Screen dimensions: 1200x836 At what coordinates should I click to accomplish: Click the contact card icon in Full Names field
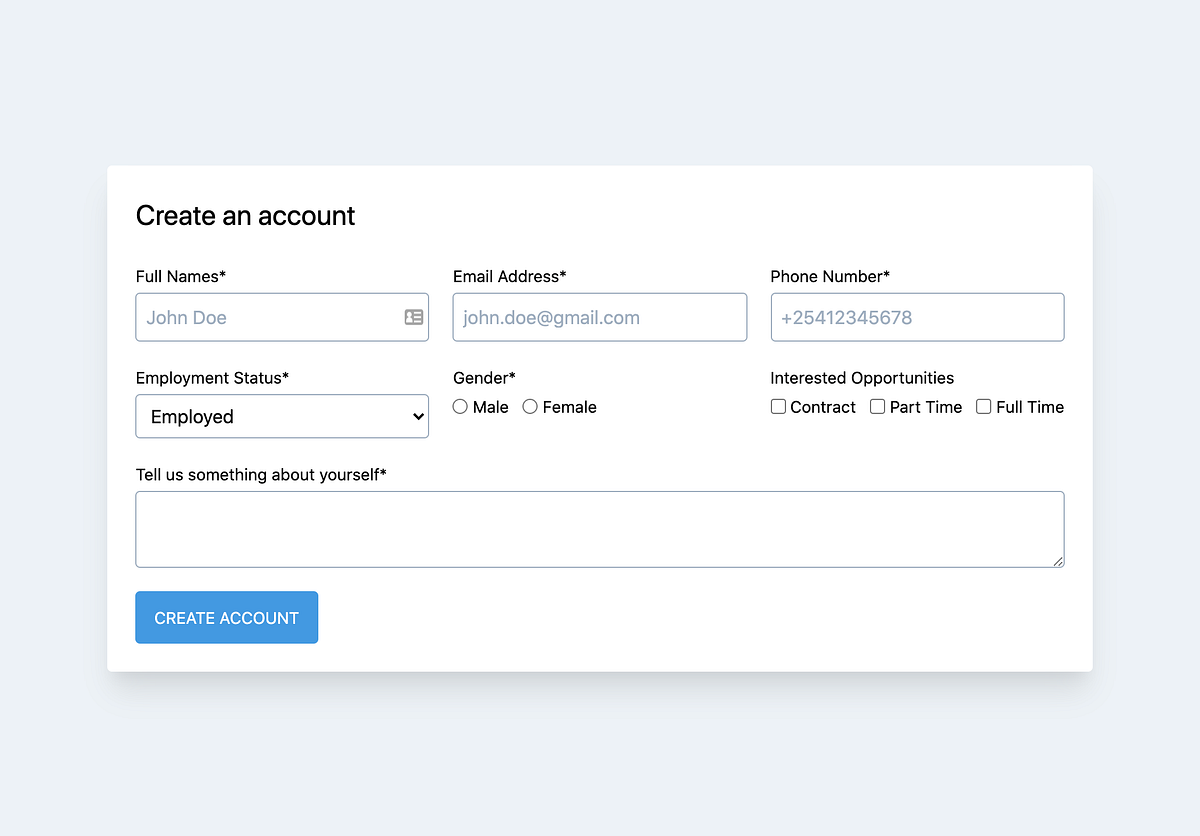tap(413, 317)
